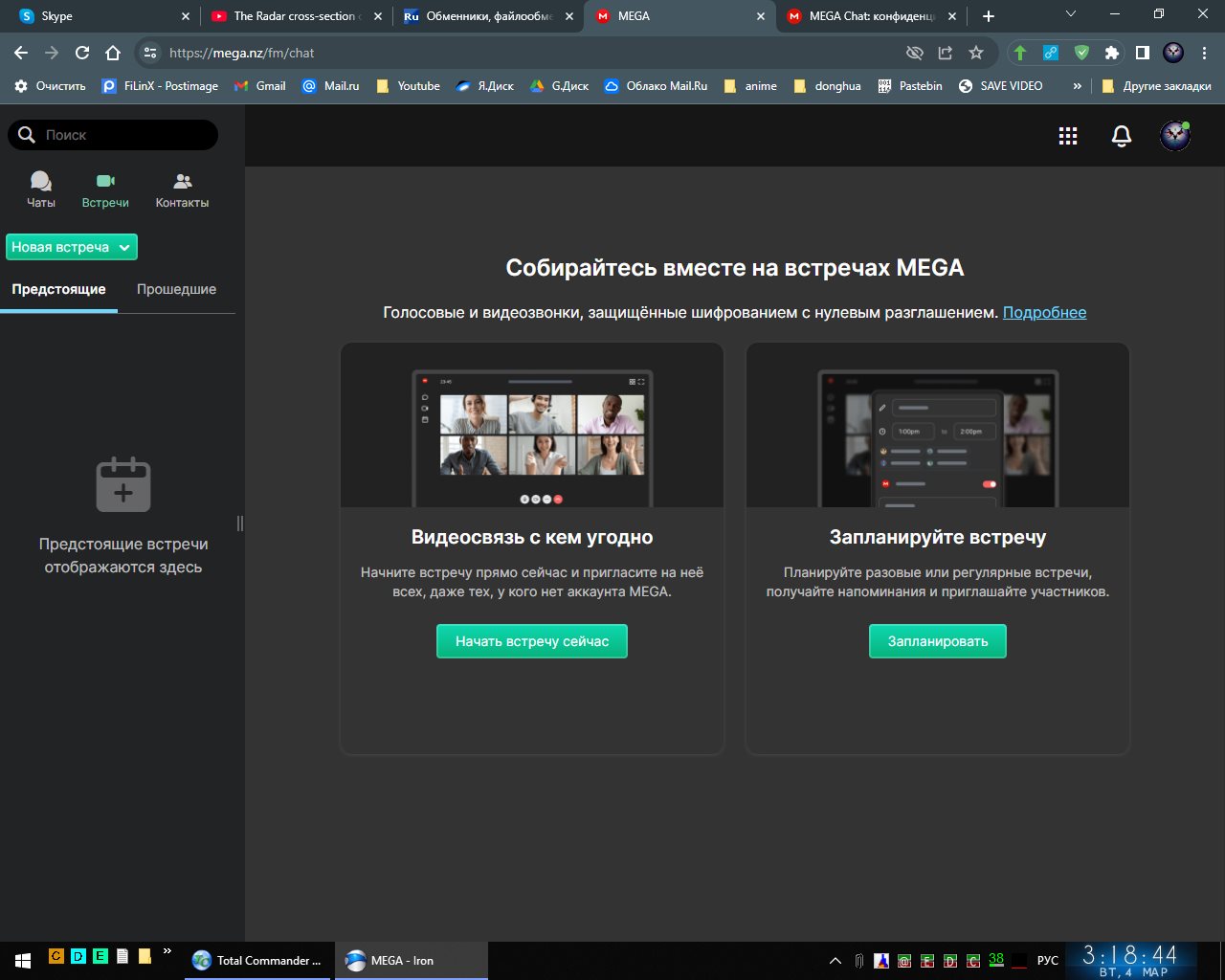Screen dimensions: 1225x980
Task: Open the Youtube bookmarks folder
Action: tap(408, 86)
